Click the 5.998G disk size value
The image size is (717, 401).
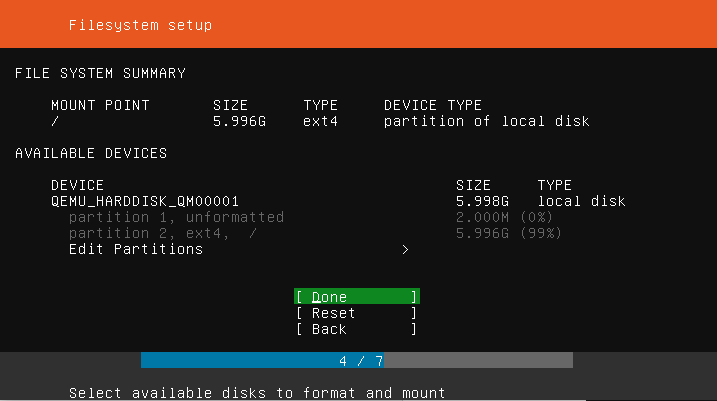click(x=482, y=201)
